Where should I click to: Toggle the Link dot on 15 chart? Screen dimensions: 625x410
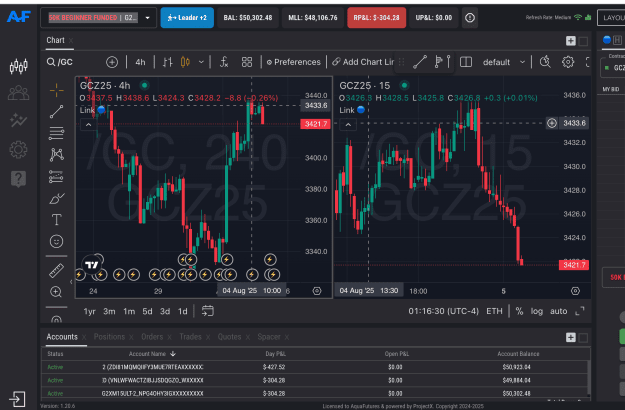(361, 110)
